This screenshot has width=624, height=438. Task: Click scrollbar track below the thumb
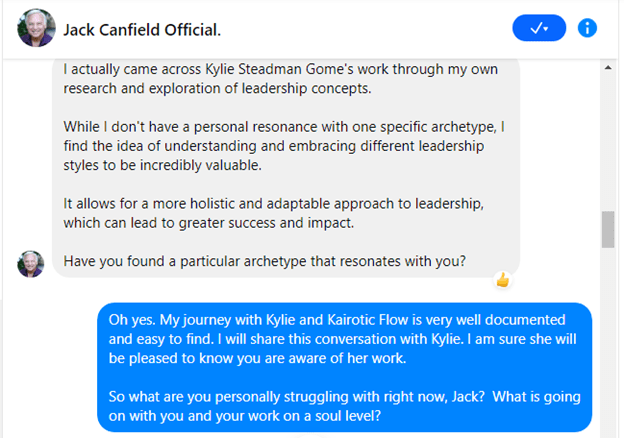tap(608, 340)
